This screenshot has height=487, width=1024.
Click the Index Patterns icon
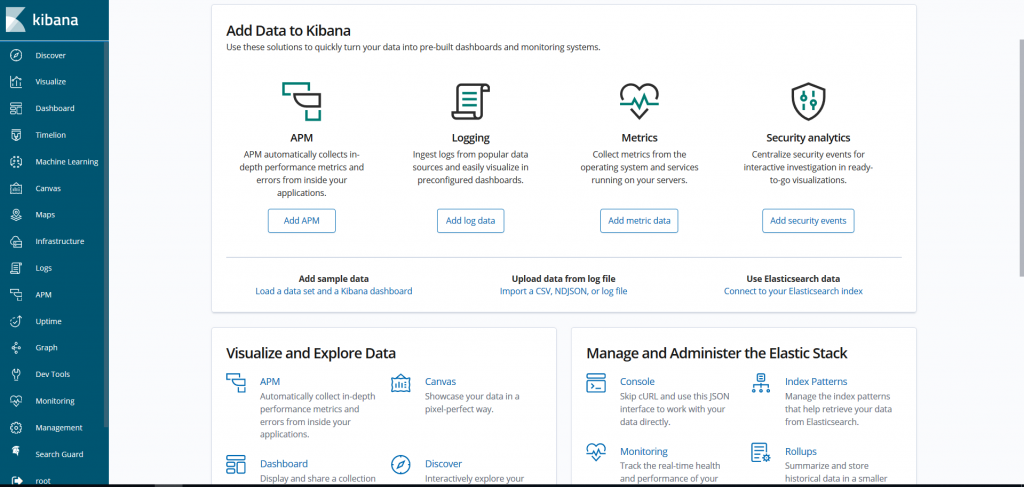761,383
